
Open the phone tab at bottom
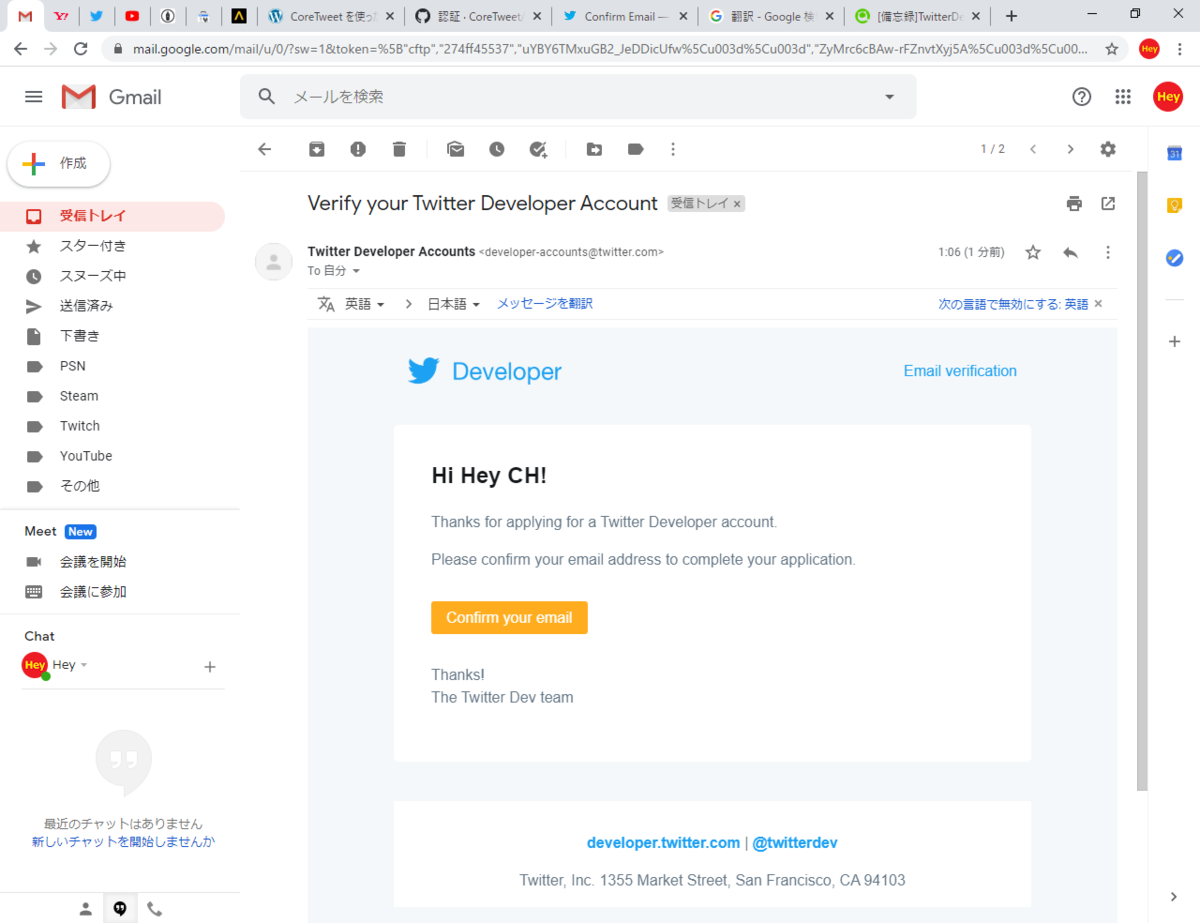click(x=154, y=908)
